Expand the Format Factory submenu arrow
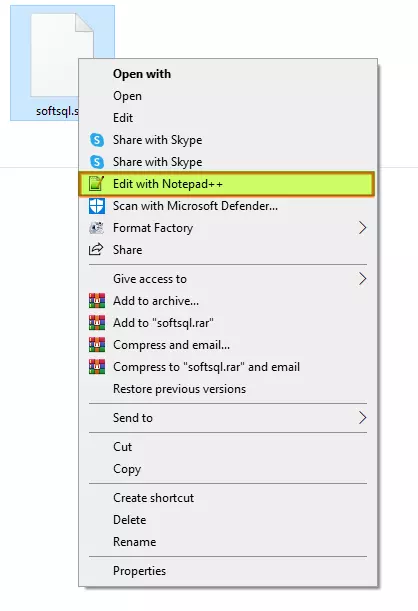The height and width of the screenshot is (611, 418). [x=363, y=228]
